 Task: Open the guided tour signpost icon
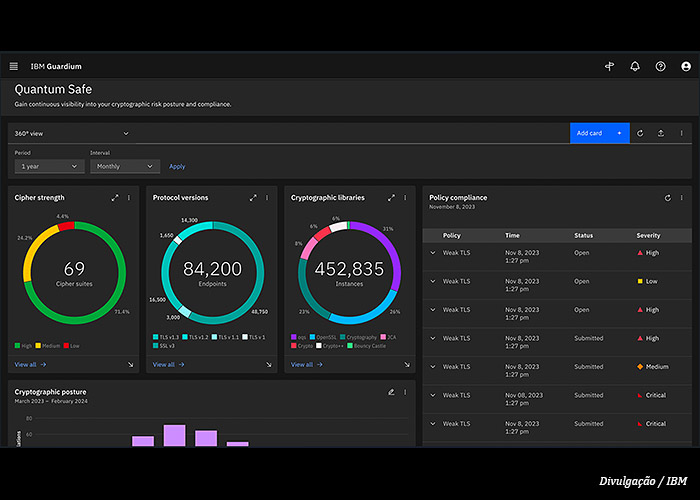tap(609, 67)
